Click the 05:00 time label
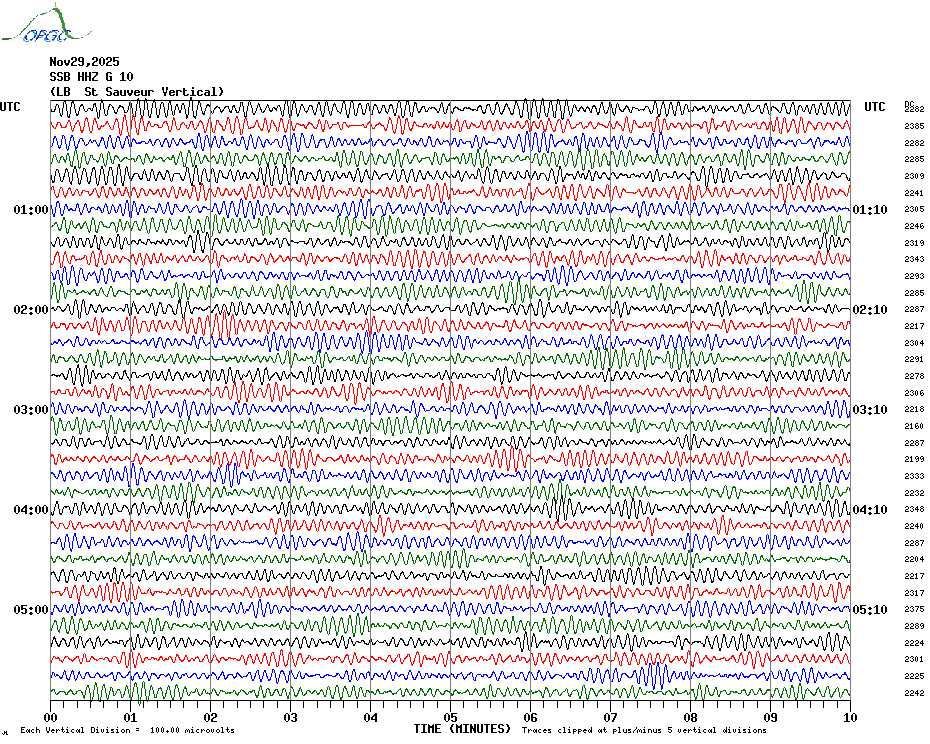The width and height of the screenshot is (930, 744). [31, 610]
